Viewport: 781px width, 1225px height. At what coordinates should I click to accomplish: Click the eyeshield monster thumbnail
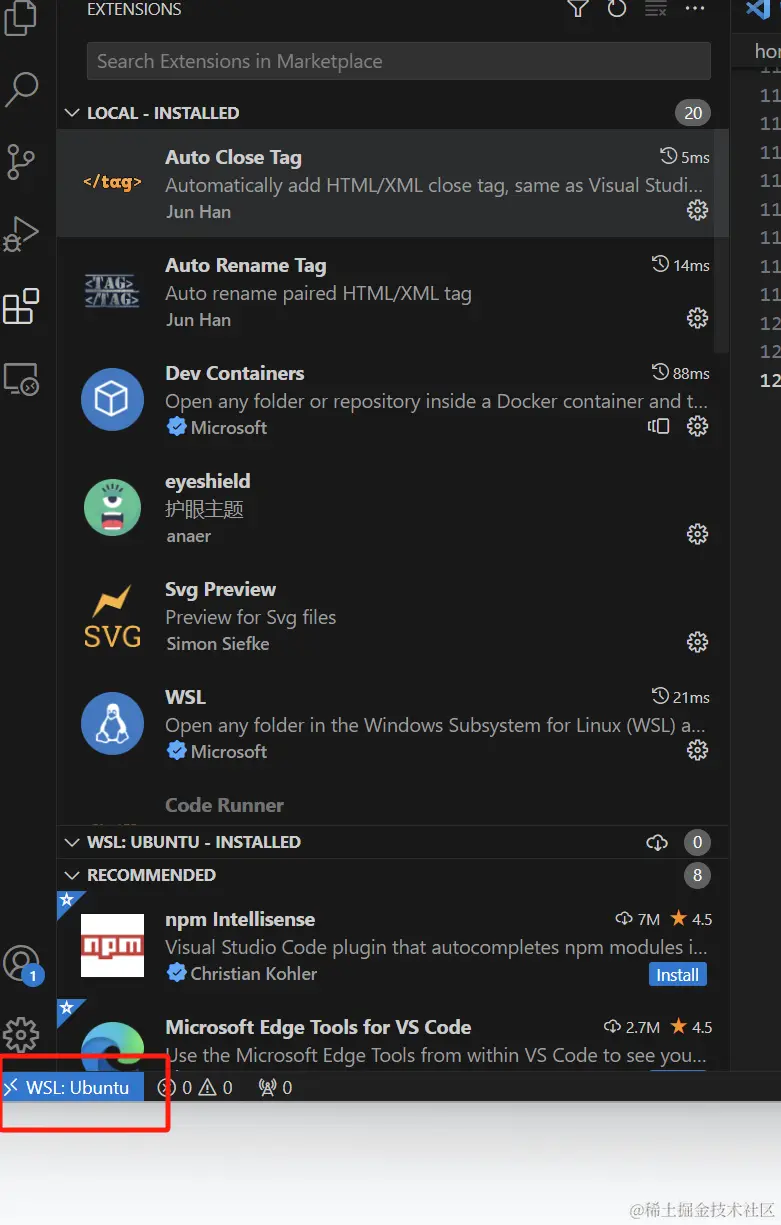tap(112, 508)
